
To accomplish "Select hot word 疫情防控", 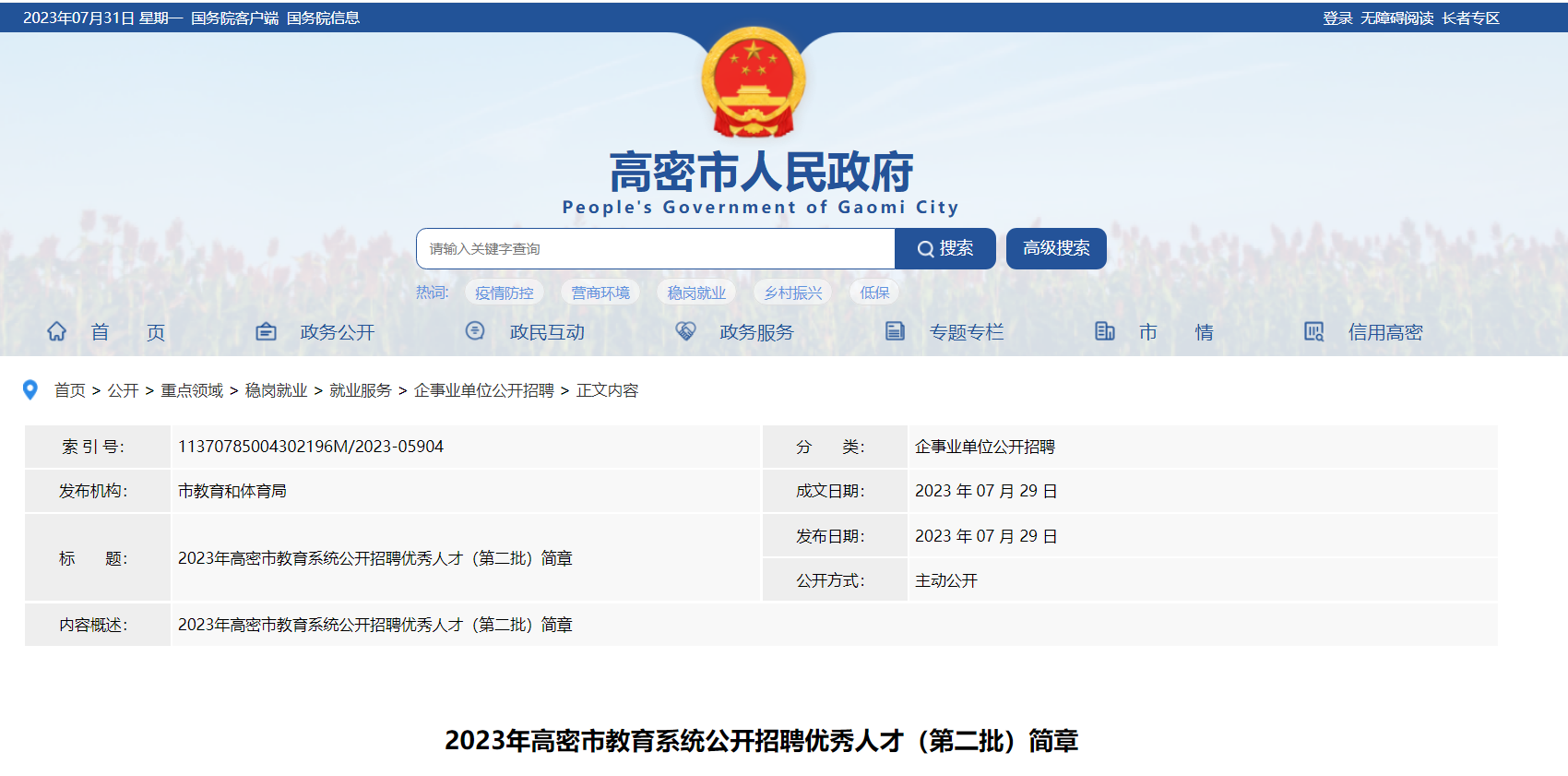I will tap(505, 292).
